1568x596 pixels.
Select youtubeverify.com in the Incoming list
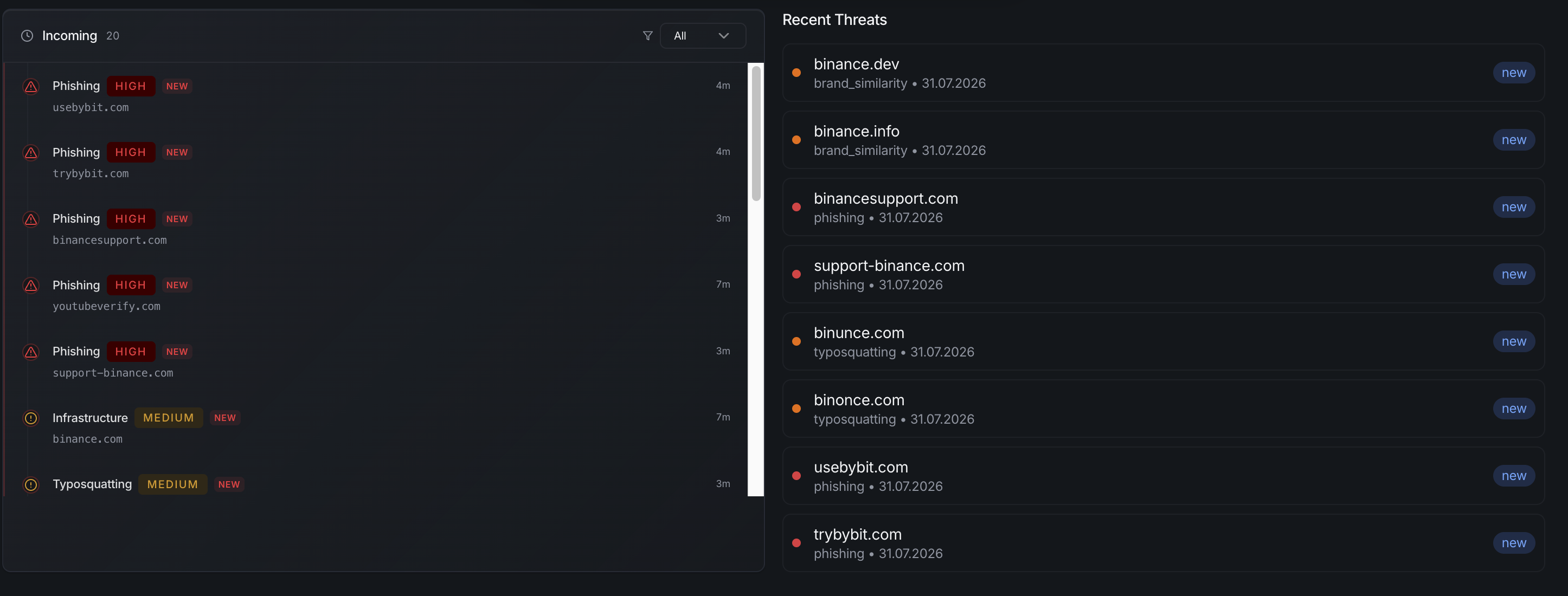click(106, 307)
